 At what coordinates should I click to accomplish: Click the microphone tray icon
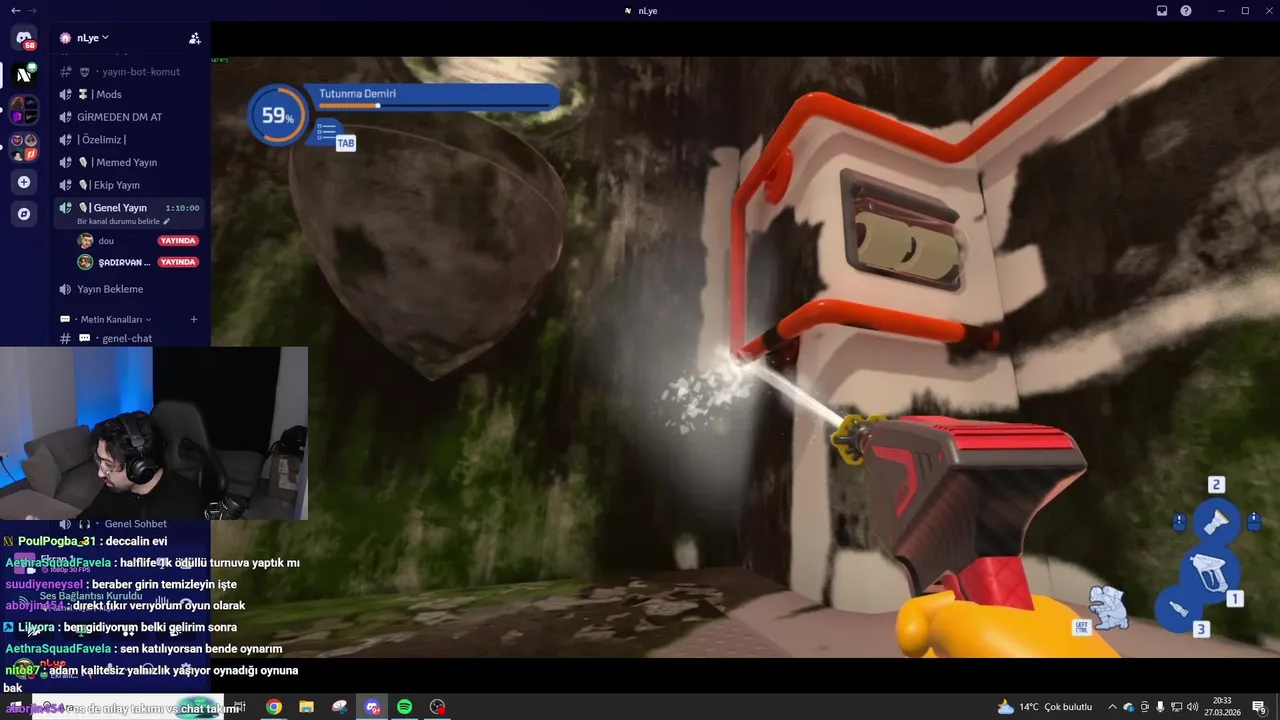coord(1160,707)
